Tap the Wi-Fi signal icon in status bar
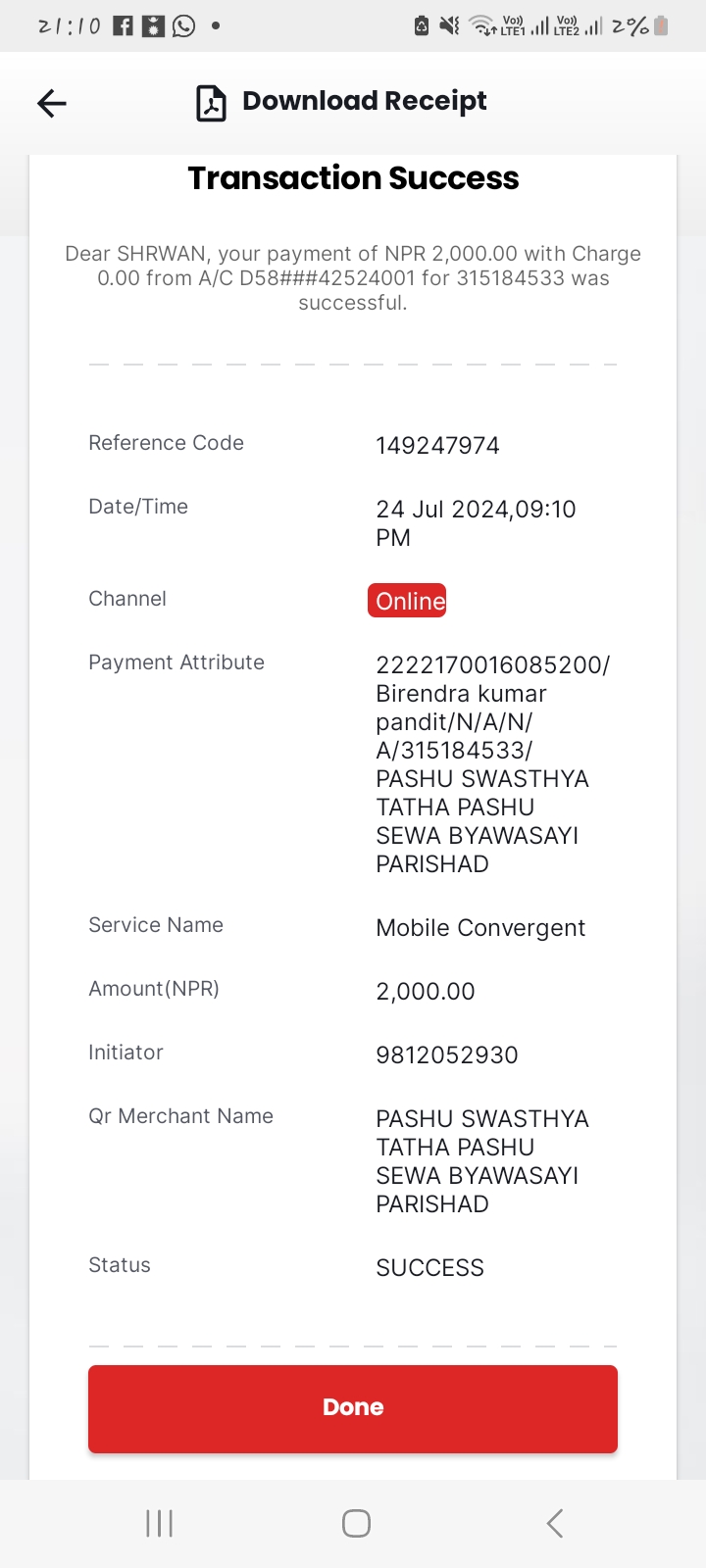This screenshot has width=706, height=1568. tap(482, 25)
